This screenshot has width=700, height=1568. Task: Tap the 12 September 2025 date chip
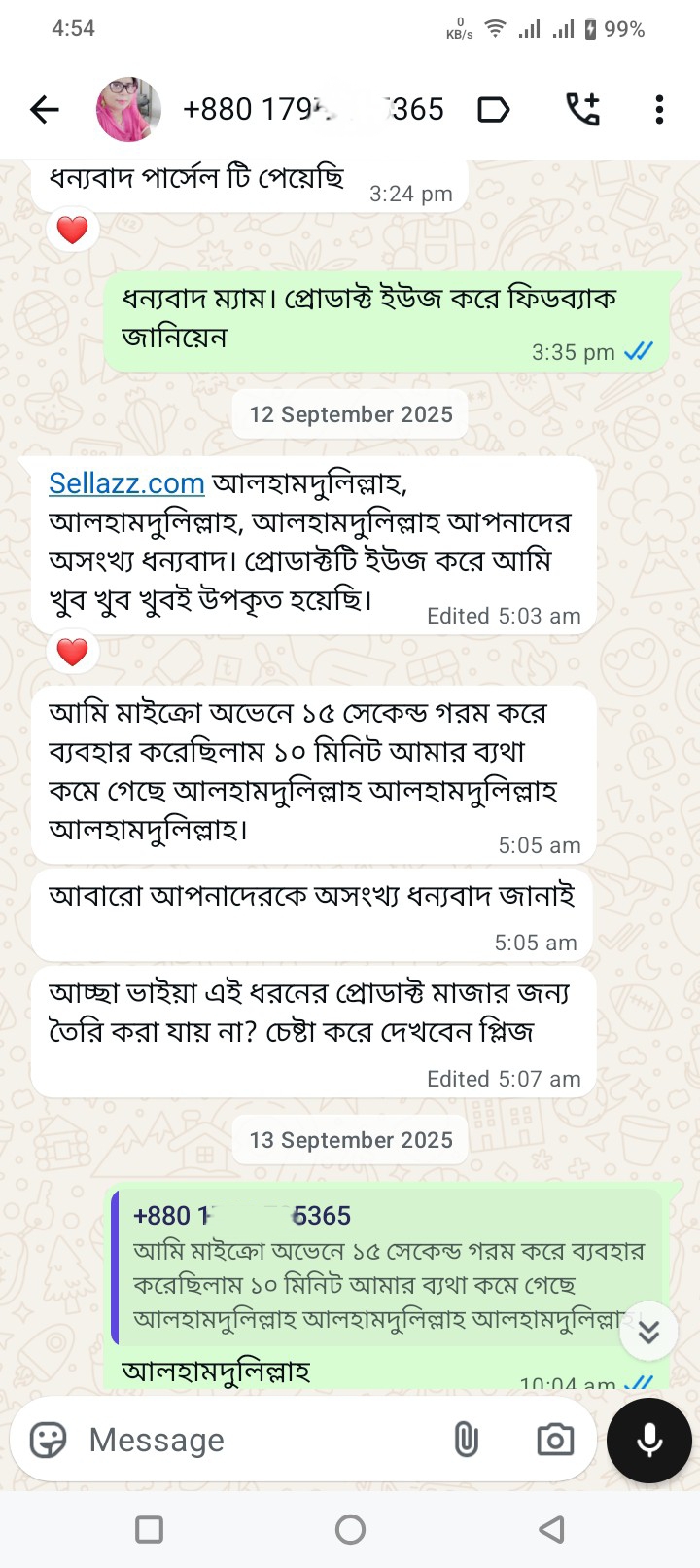click(350, 415)
